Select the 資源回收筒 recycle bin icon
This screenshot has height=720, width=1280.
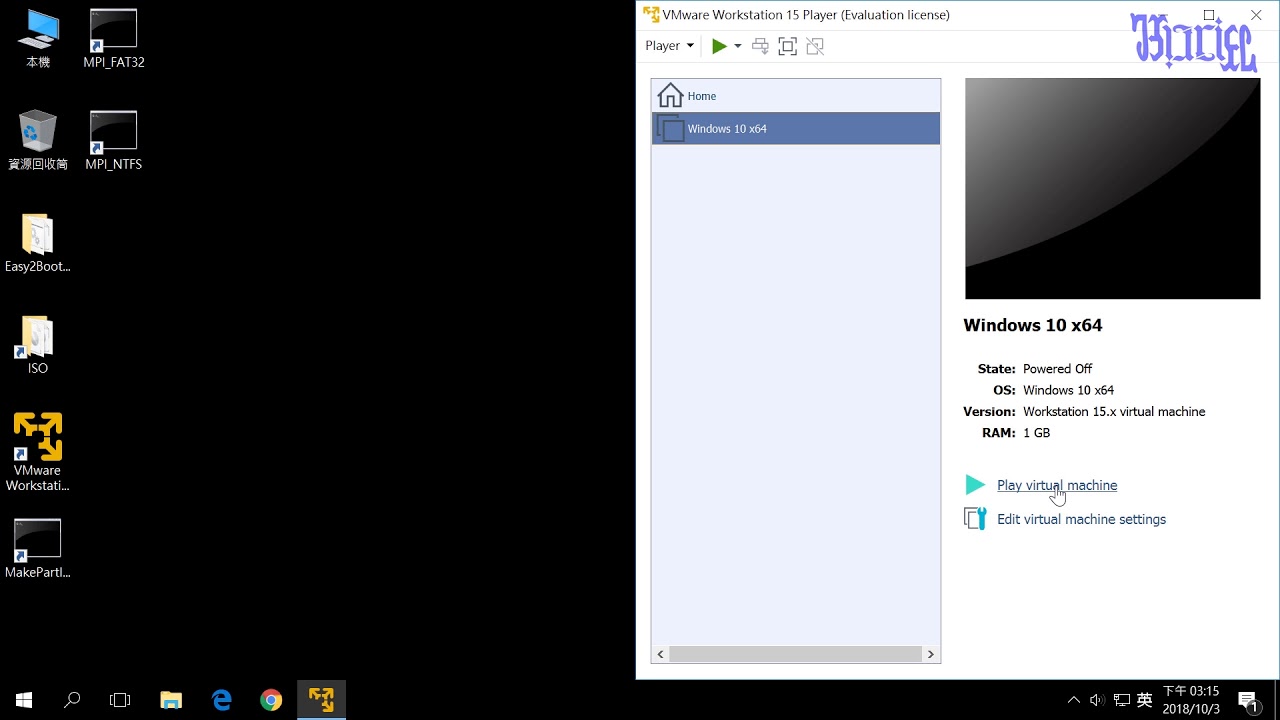(x=38, y=141)
